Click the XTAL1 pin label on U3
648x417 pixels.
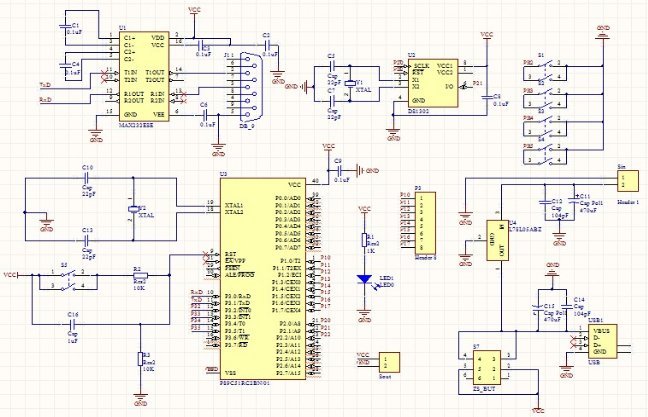pos(234,205)
